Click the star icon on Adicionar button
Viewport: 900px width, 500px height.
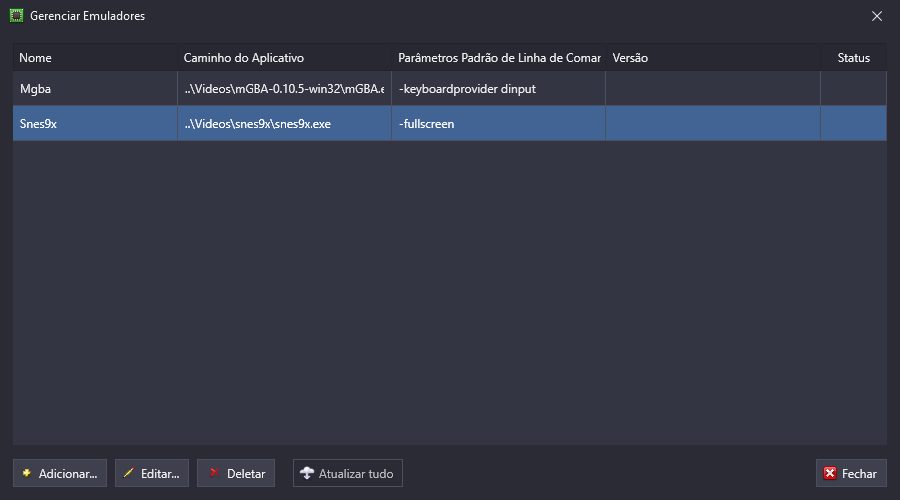27,474
